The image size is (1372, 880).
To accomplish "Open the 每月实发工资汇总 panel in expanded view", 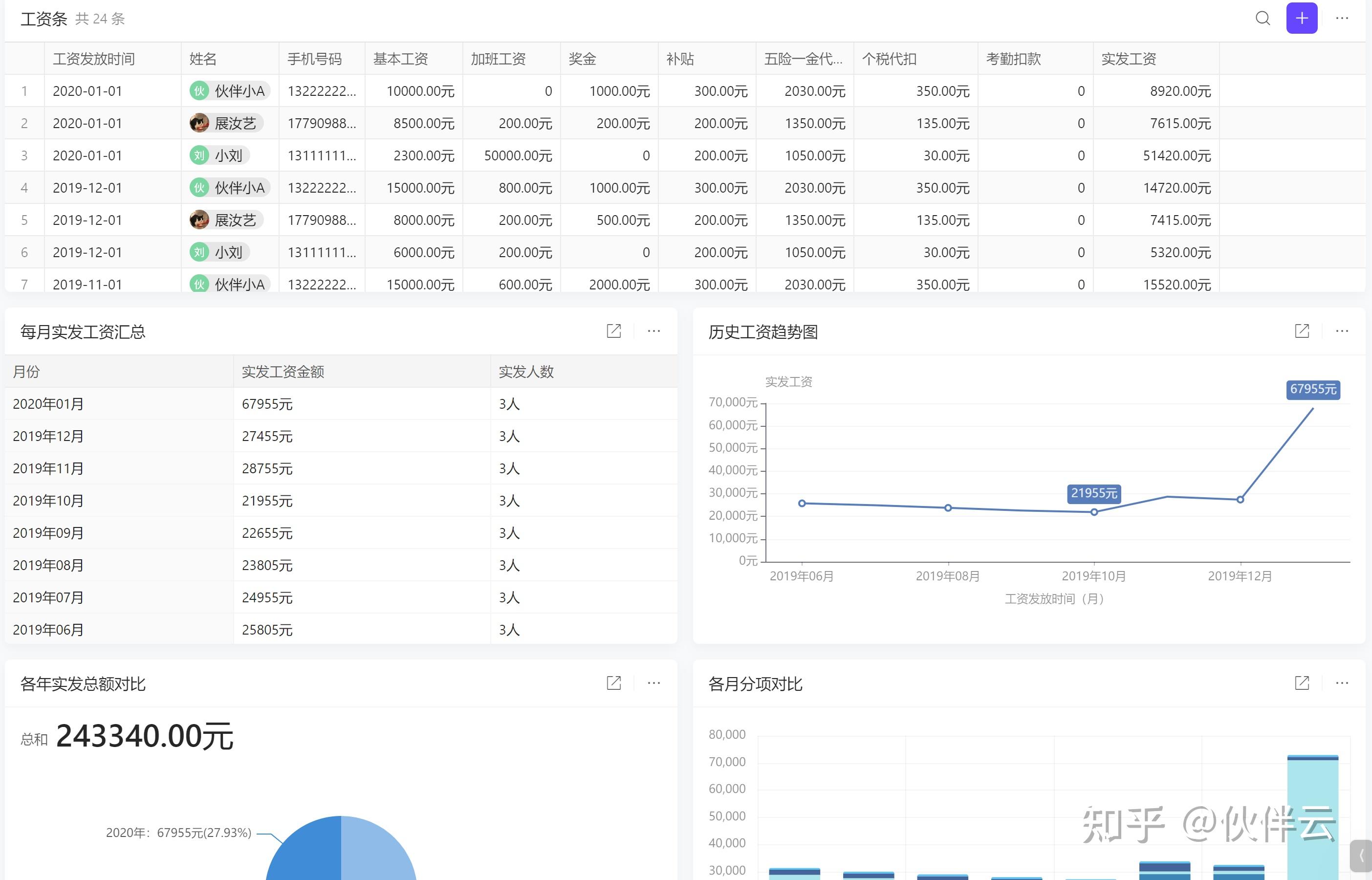I will 613,331.
